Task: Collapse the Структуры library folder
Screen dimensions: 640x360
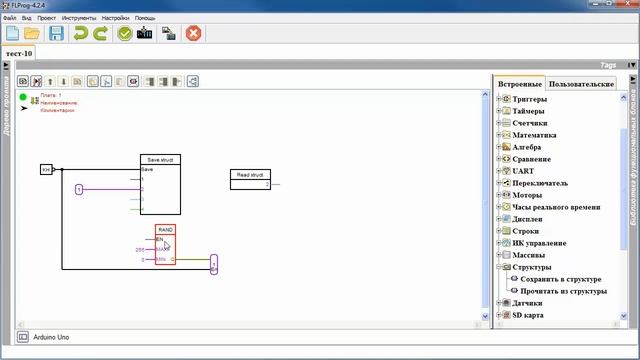Action: pos(498,267)
